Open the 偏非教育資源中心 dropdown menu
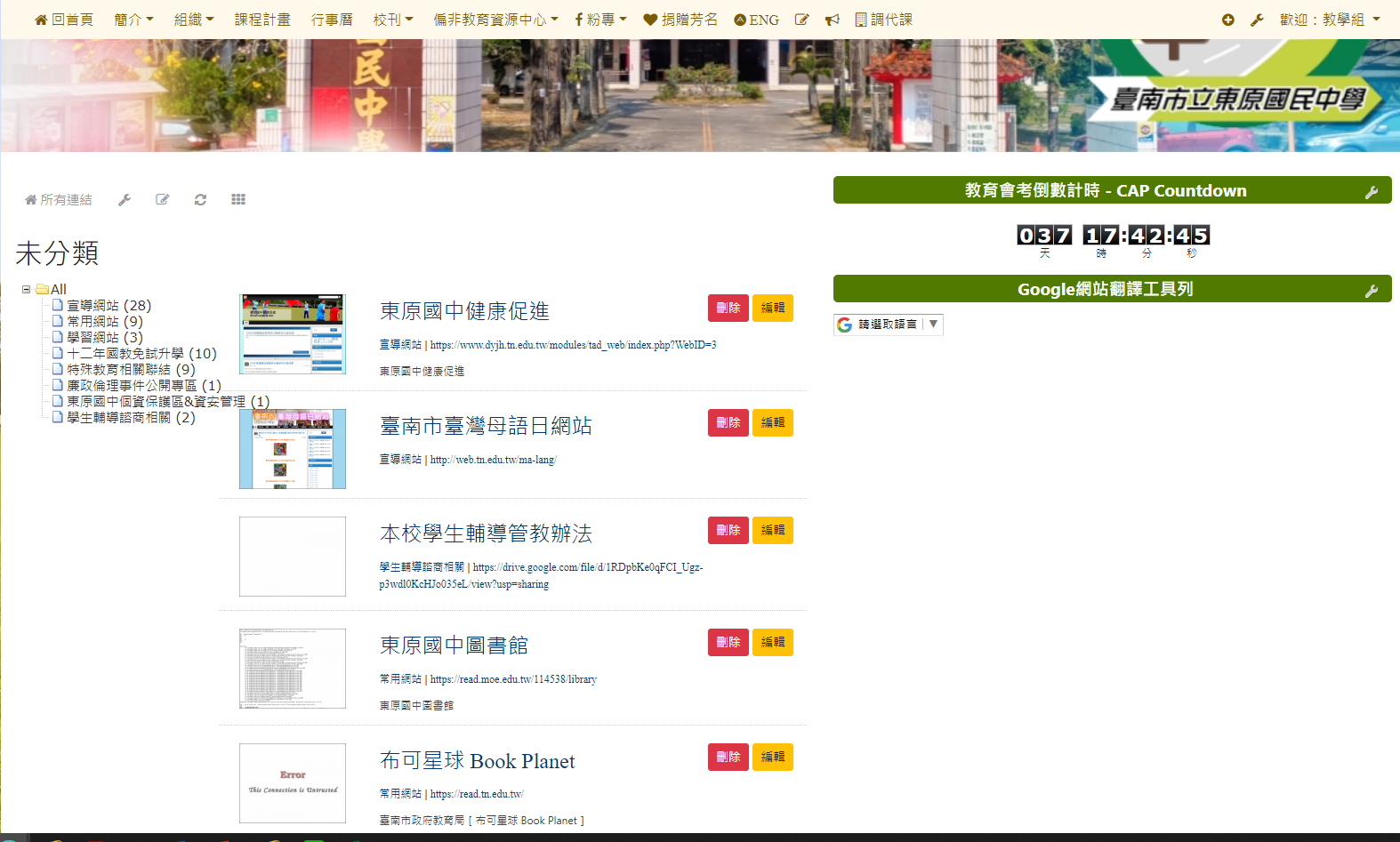 pos(495,20)
